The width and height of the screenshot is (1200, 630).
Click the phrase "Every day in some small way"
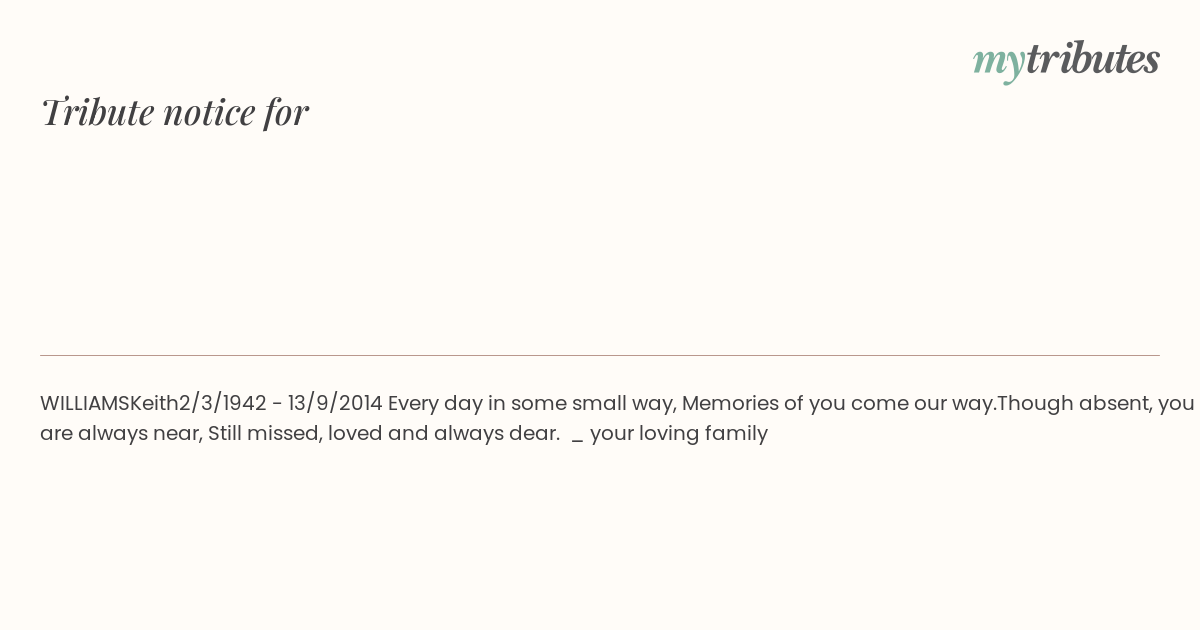532,404
